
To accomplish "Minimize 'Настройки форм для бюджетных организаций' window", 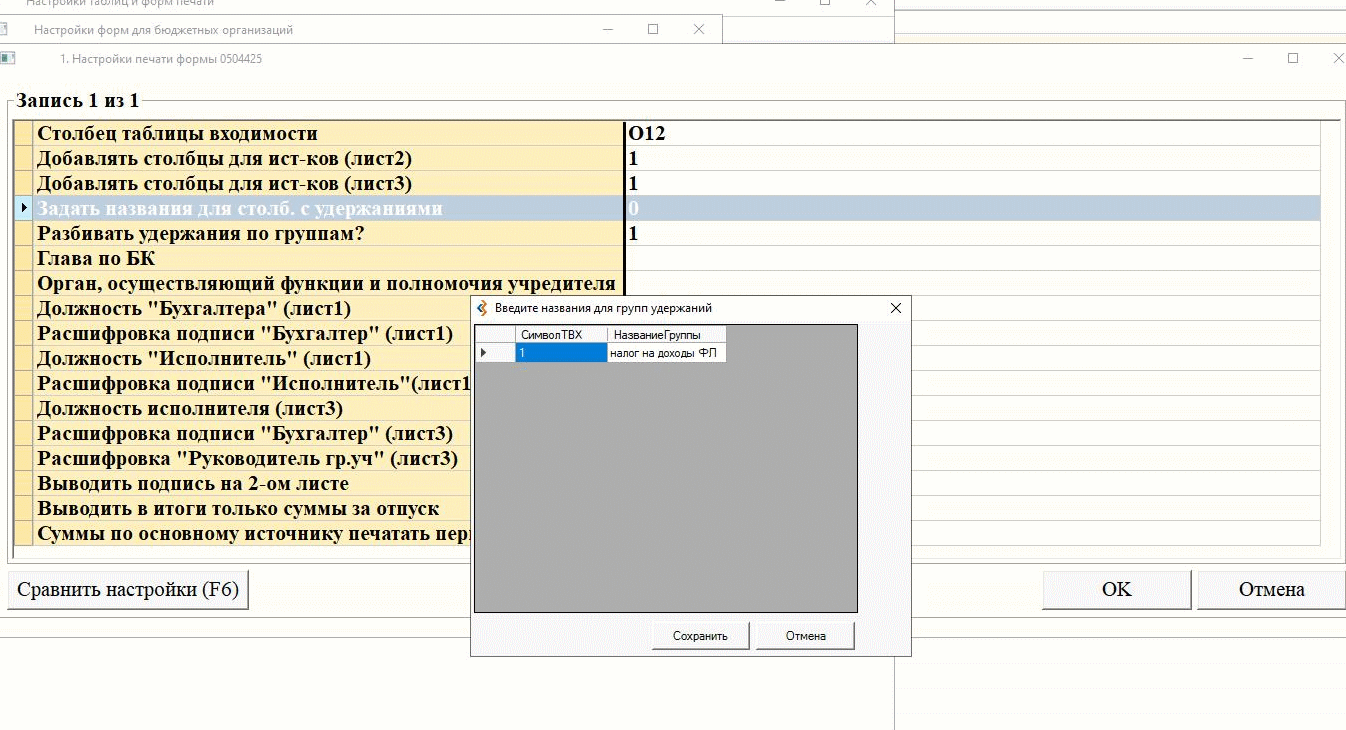I will (608, 30).
